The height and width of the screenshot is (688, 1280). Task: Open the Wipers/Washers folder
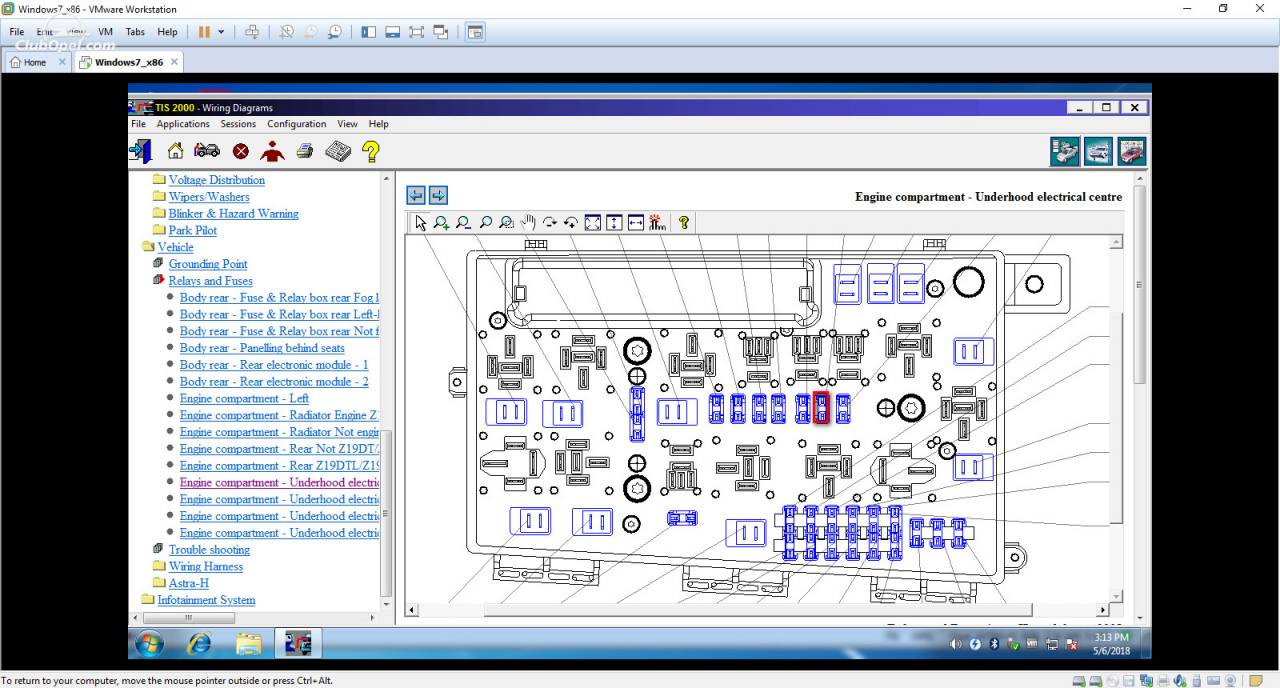209,197
